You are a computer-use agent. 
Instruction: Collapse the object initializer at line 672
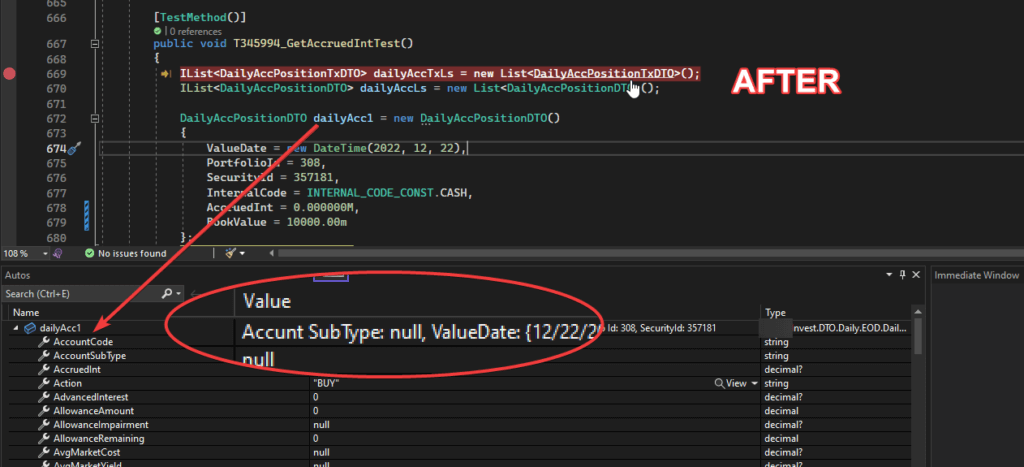[x=95, y=119]
